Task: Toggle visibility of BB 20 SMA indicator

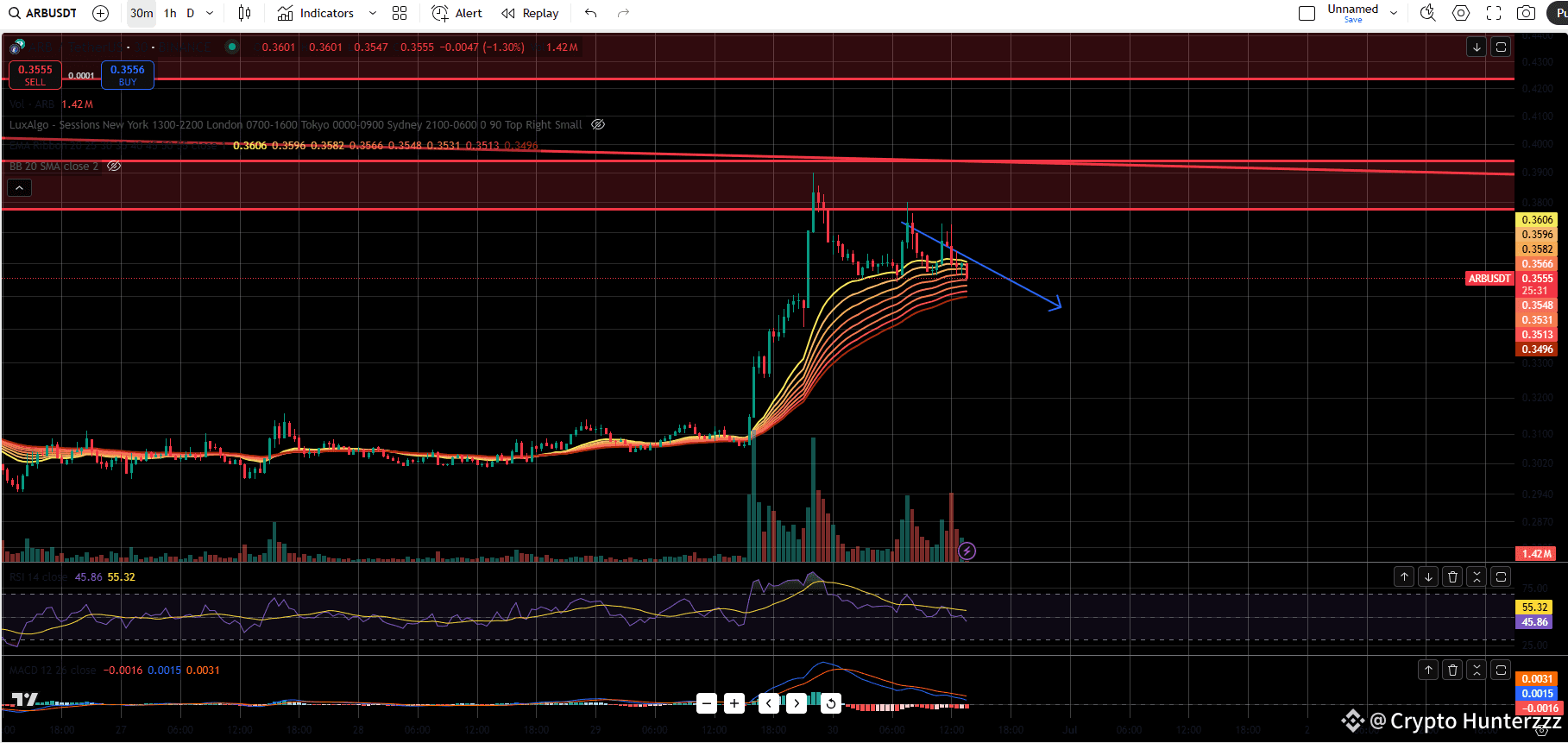Action: (114, 166)
